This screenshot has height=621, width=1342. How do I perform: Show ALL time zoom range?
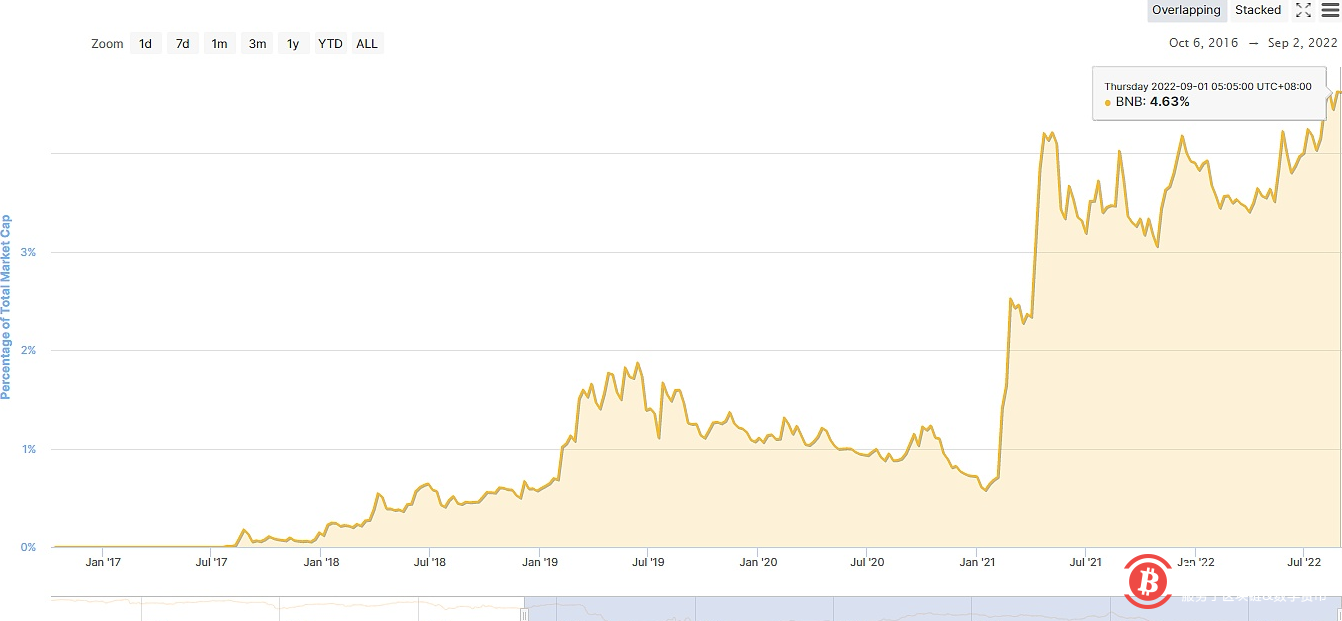tap(367, 43)
